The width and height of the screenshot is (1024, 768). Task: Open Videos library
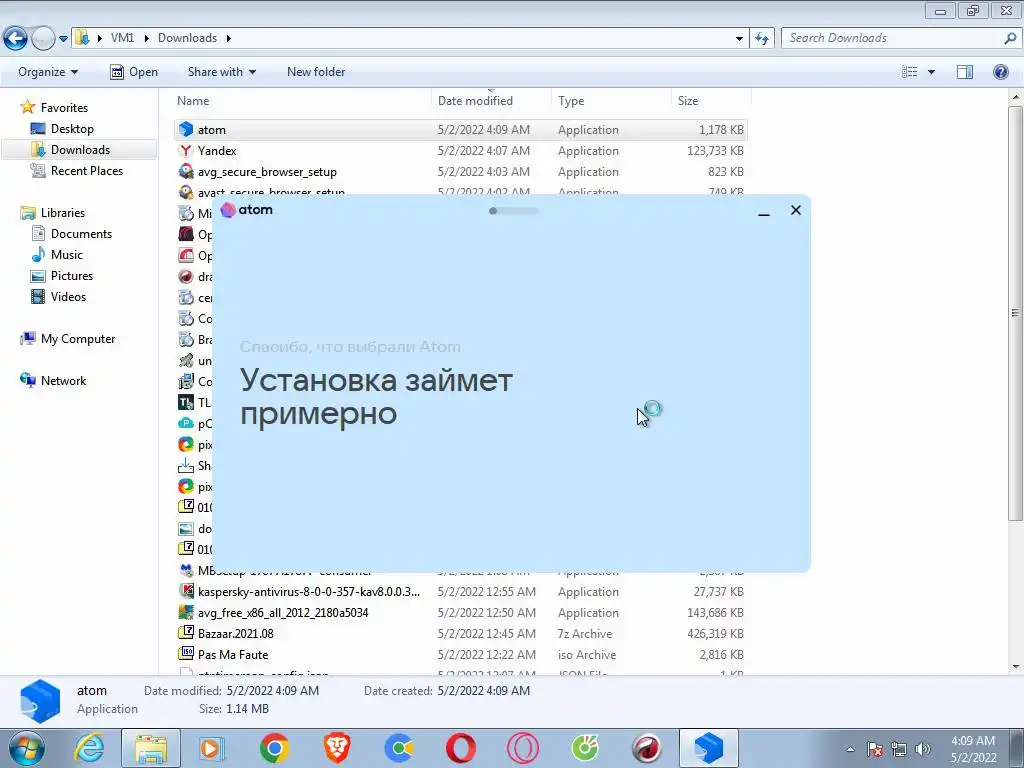point(68,296)
